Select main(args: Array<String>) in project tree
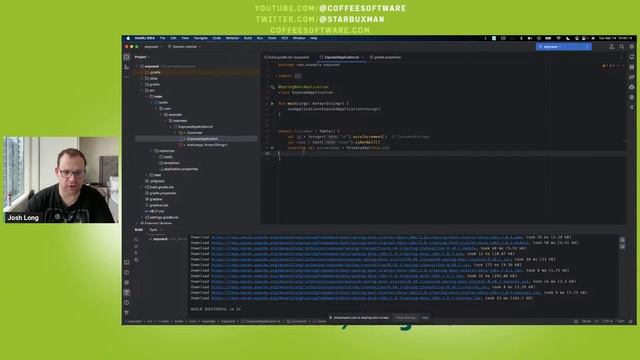The image size is (640, 360). click(207, 145)
